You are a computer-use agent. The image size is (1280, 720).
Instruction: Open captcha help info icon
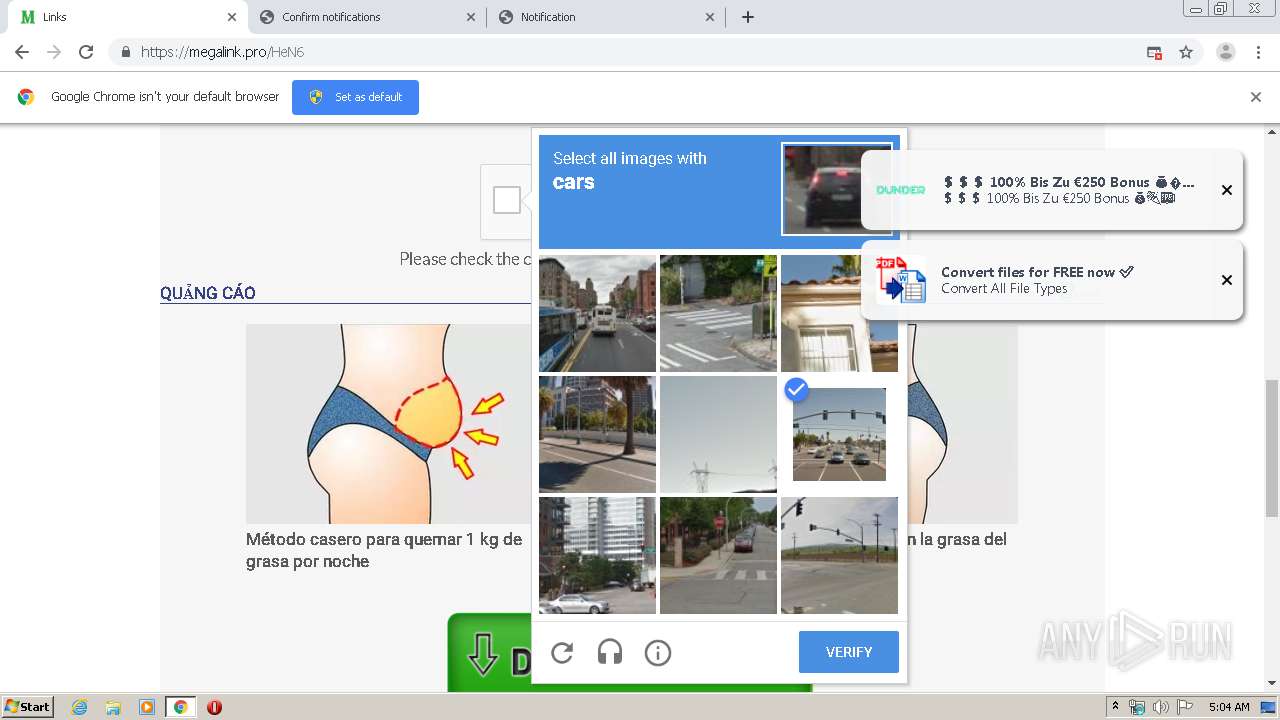point(658,653)
